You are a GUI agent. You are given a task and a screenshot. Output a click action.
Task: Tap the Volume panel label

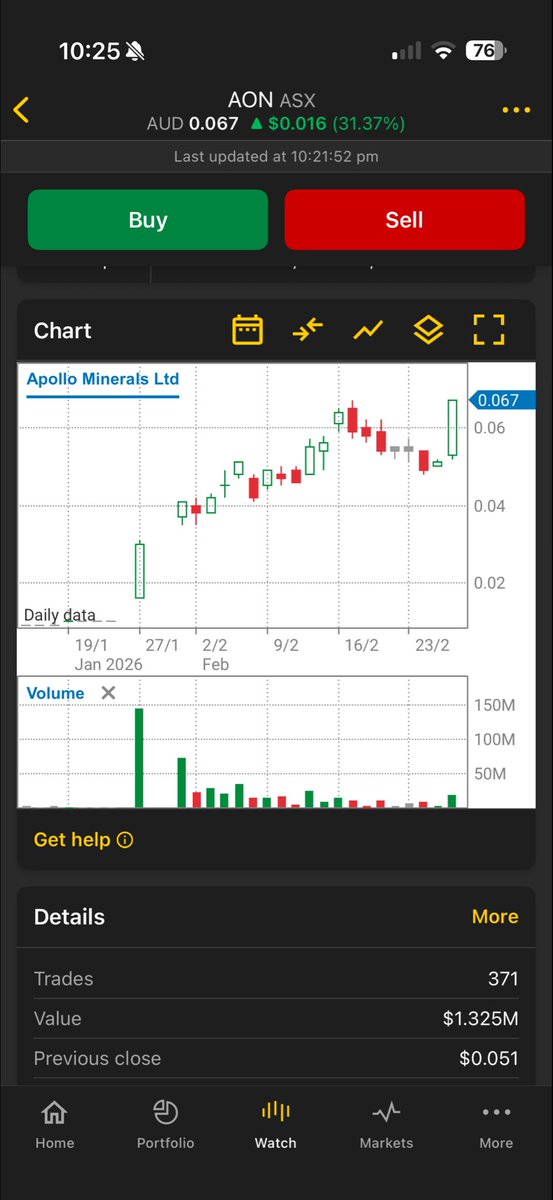tap(56, 693)
